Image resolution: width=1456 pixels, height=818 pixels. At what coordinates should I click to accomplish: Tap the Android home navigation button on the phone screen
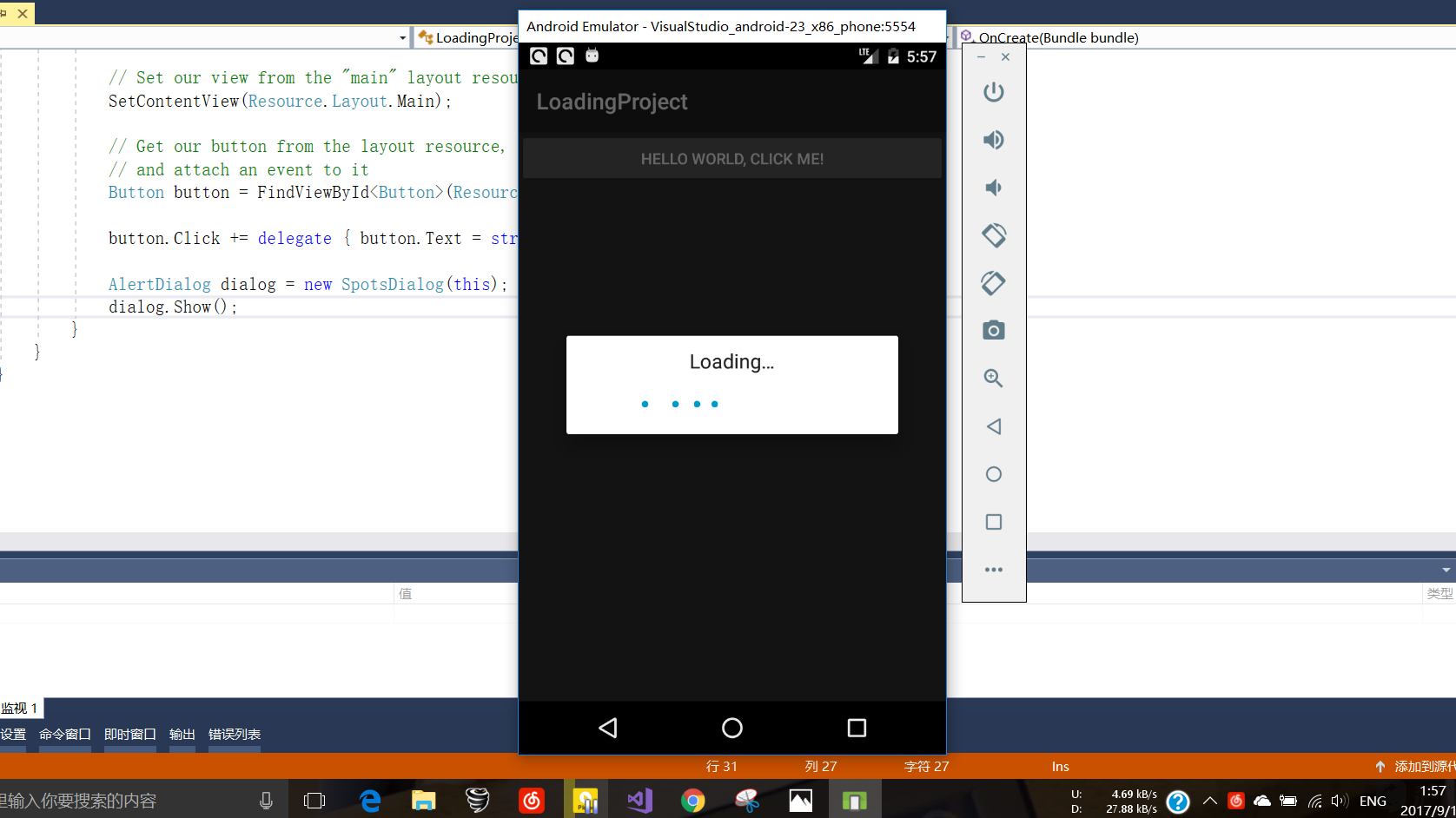[732, 728]
